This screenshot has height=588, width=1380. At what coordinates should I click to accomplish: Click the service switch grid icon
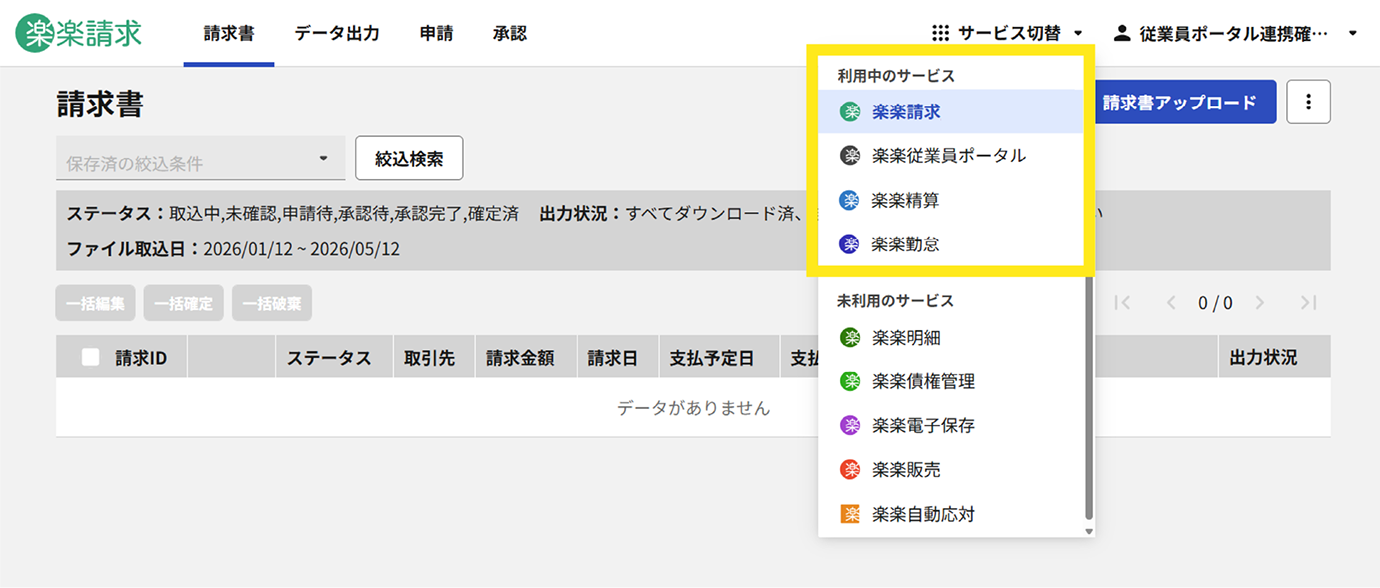pyautogui.click(x=940, y=33)
